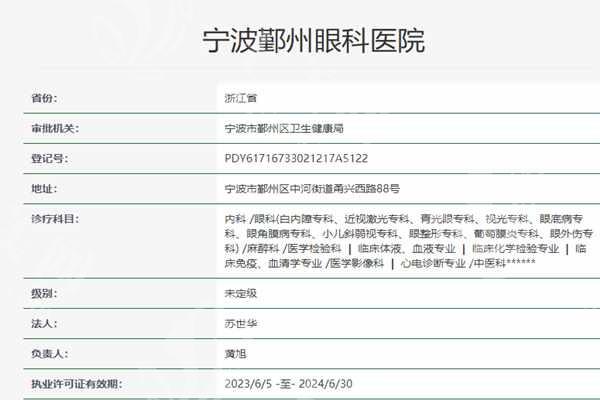This screenshot has width=600, height=400.
Task: Click the 未定级 level value
Action: (x=242, y=294)
